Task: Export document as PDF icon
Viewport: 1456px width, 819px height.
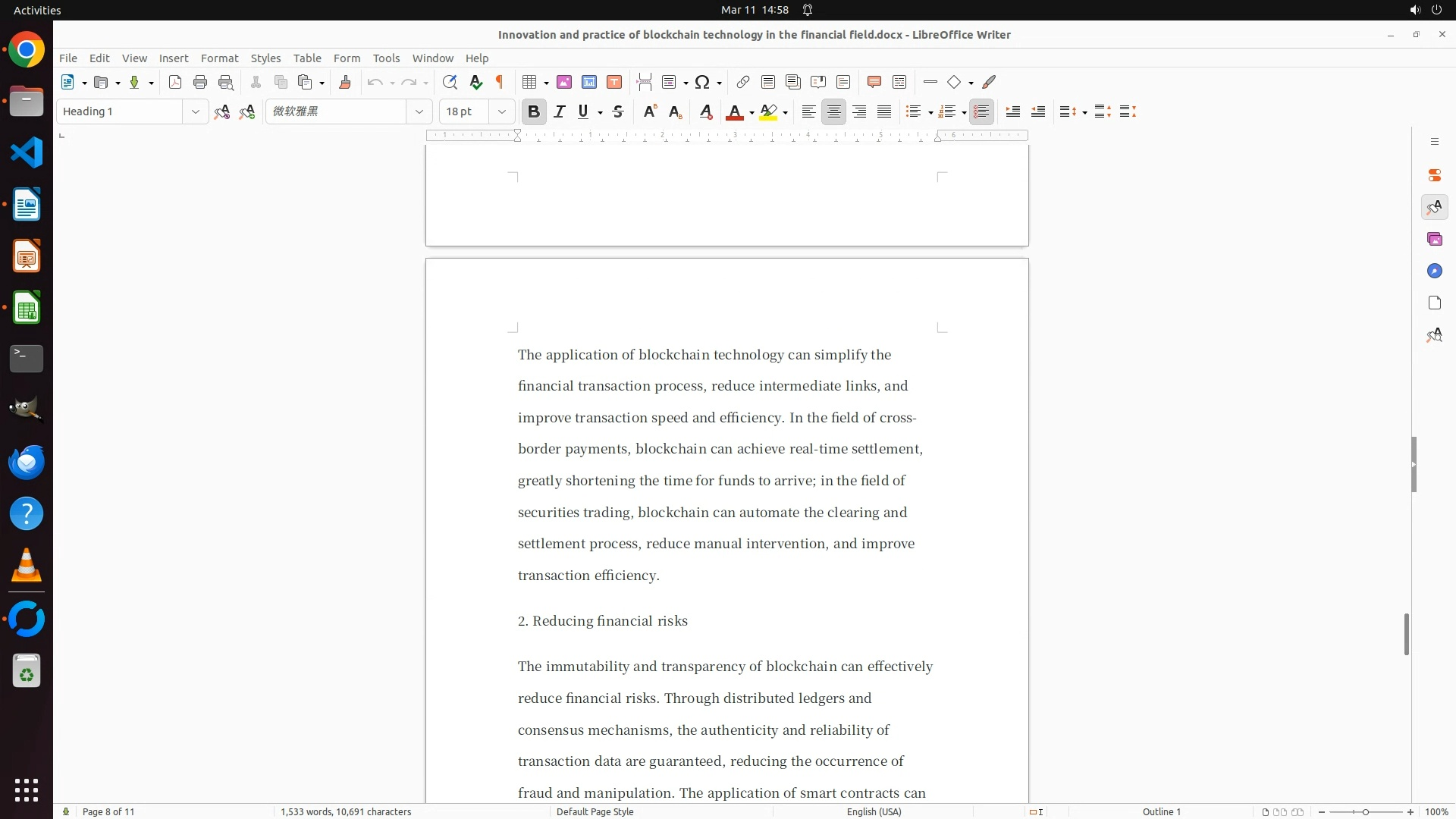Action: 175,83
